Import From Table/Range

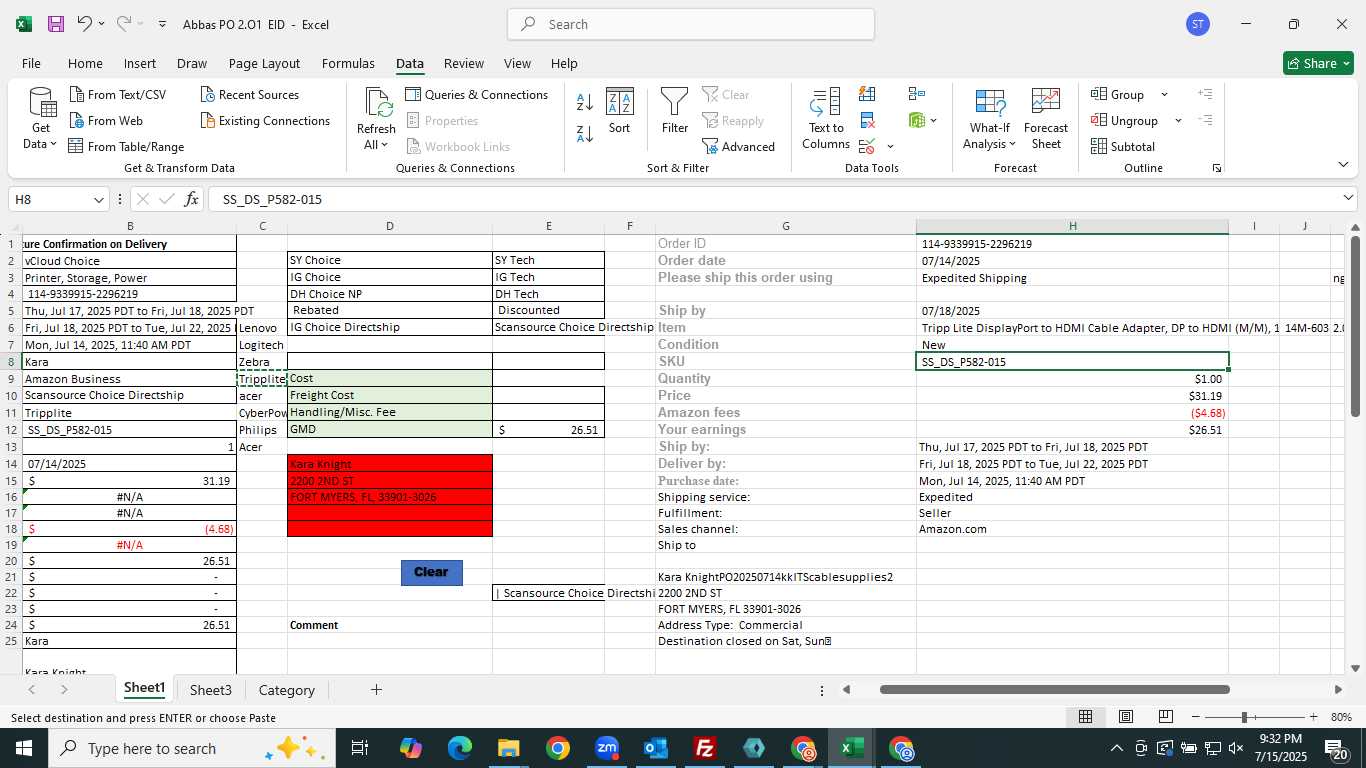pyautogui.click(x=126, y=147)
